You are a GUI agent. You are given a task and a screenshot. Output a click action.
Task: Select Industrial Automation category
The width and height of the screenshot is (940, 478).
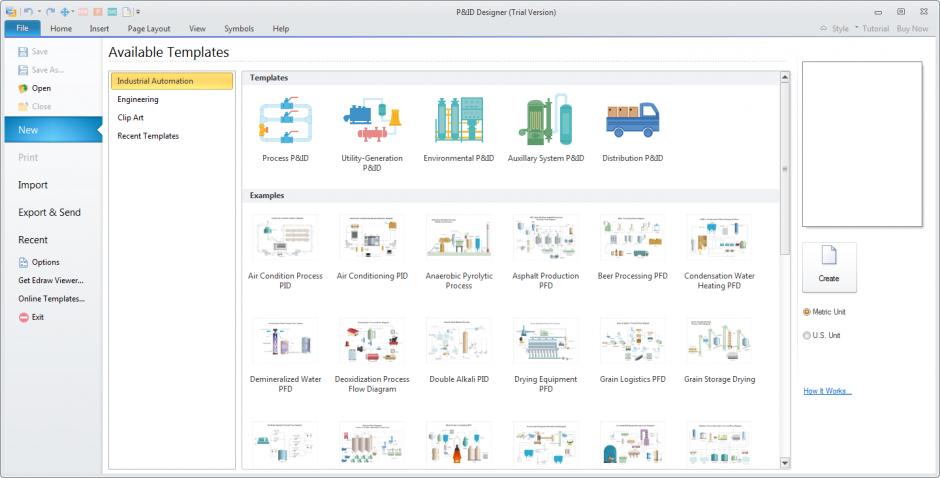coord(172,81)
